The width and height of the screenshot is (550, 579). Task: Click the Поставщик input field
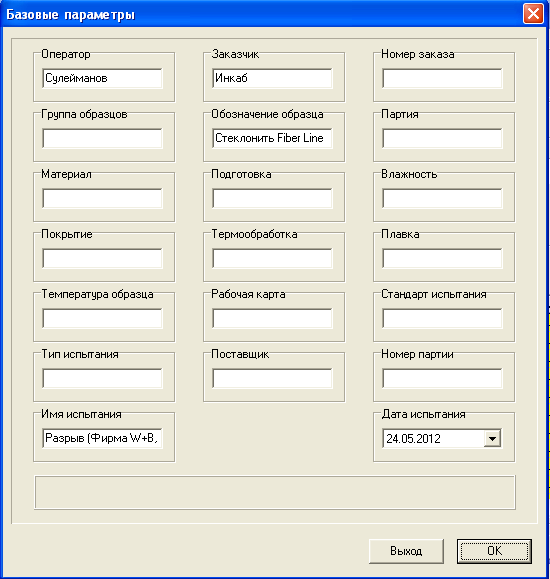[272, 378]
